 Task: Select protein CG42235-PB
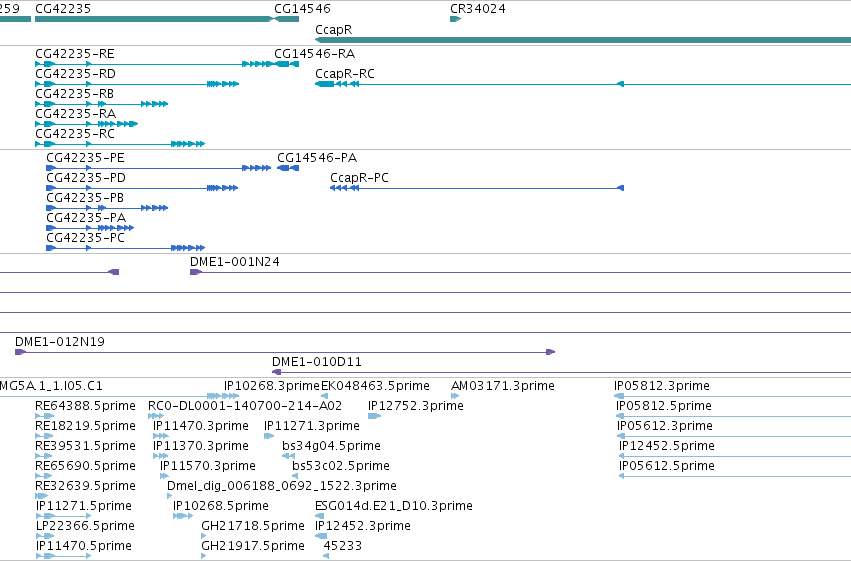coord(107,208)
